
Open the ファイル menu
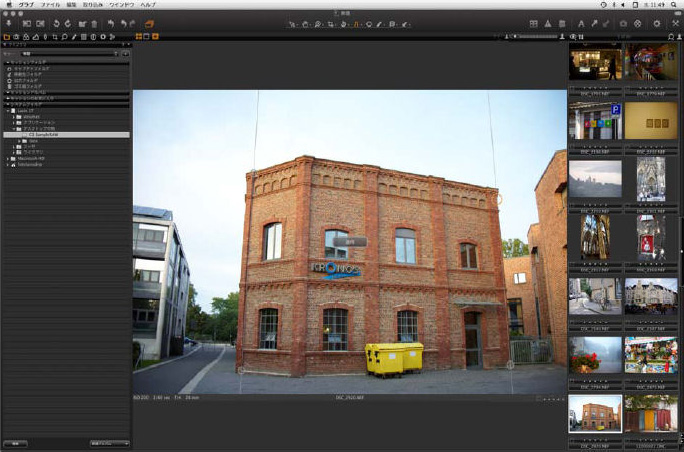50,5
